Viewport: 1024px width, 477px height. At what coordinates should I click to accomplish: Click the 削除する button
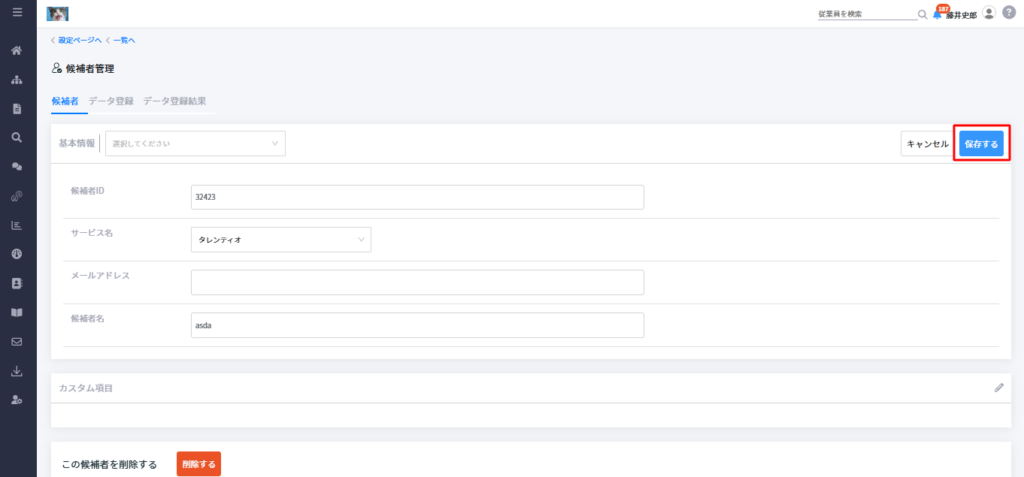point(199,465)
